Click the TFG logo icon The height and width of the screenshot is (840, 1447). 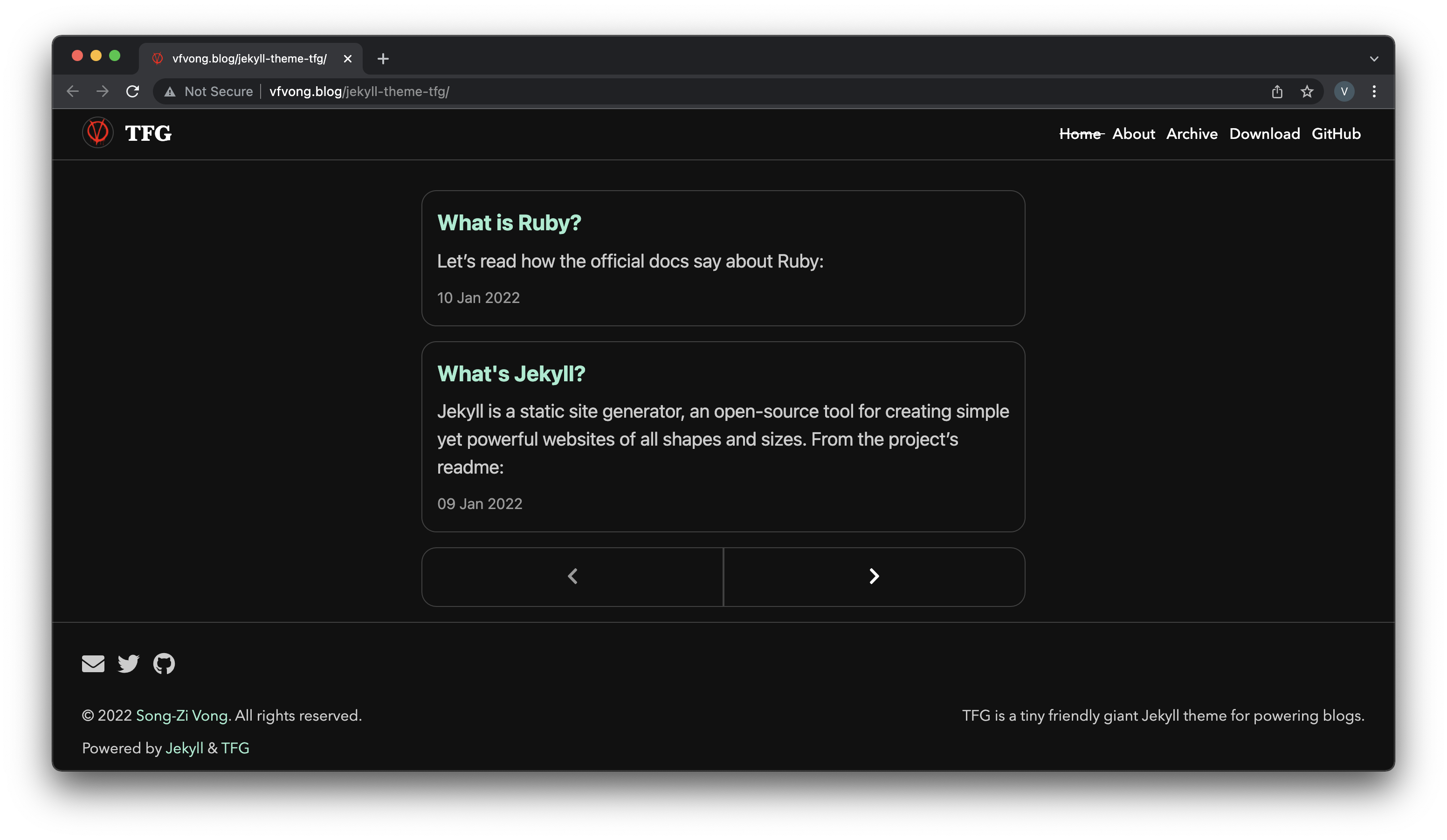(x=97, y=132)
